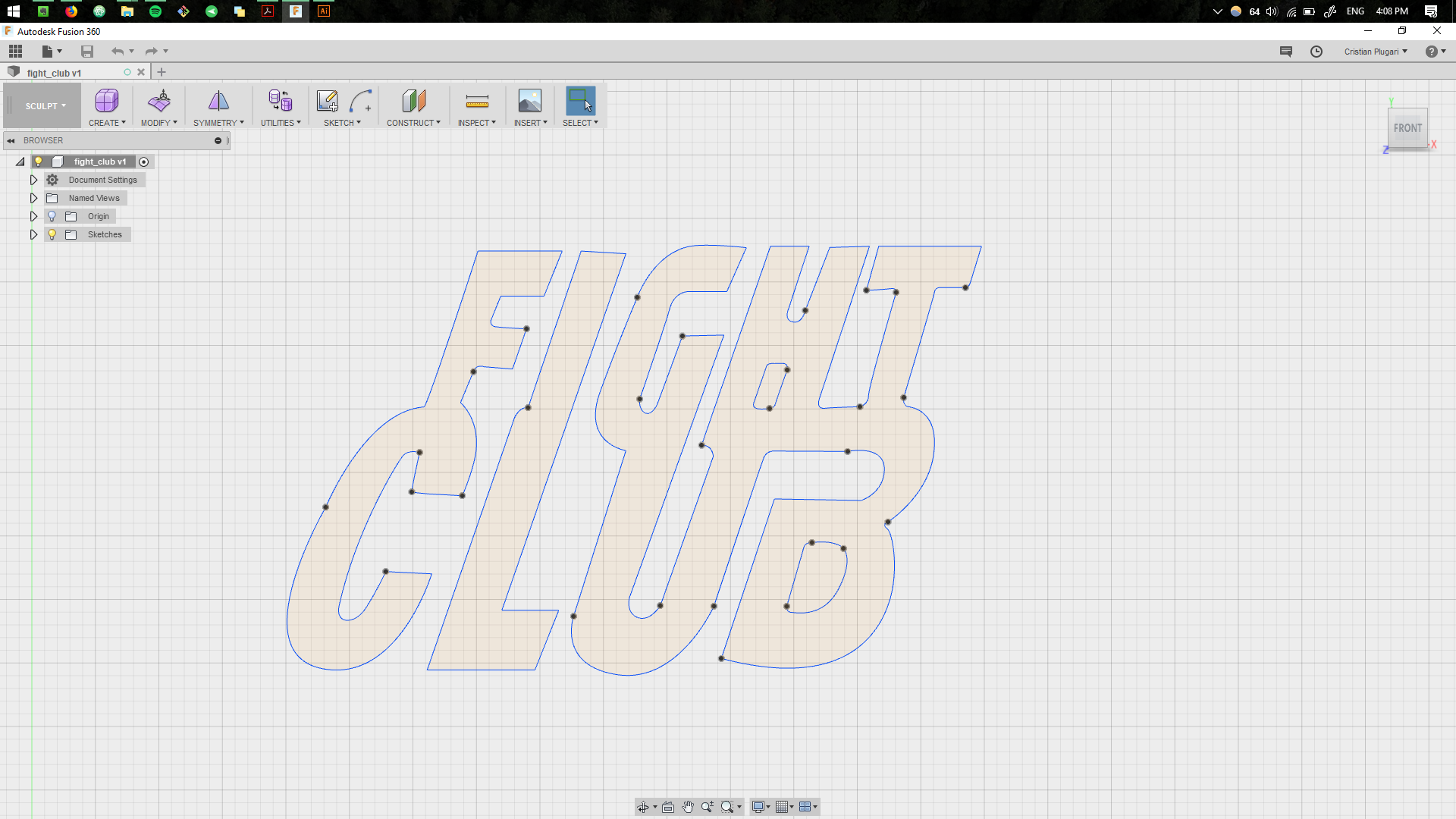Activate the Select window tool icon
This screenshot has width=1456, height=819.
581,101
